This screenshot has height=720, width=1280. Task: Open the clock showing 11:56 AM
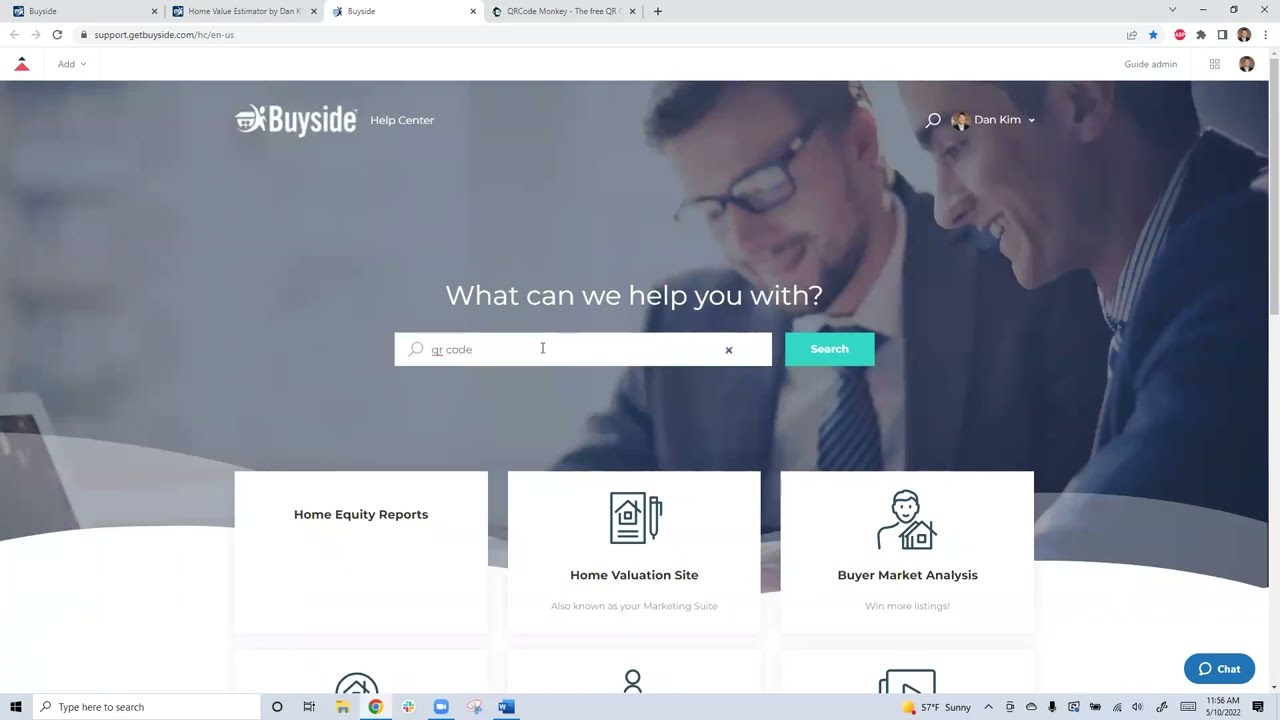pos(1223,707)
